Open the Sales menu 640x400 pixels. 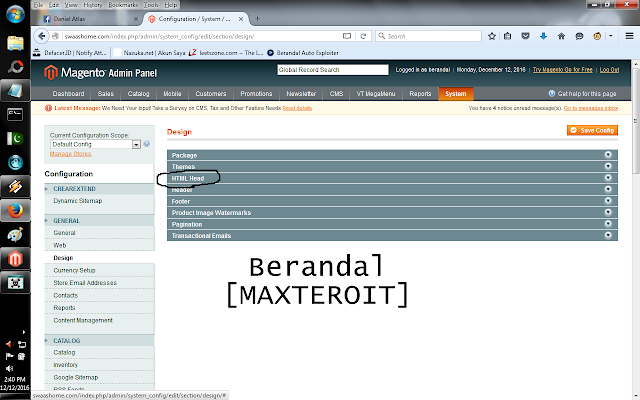106,93
